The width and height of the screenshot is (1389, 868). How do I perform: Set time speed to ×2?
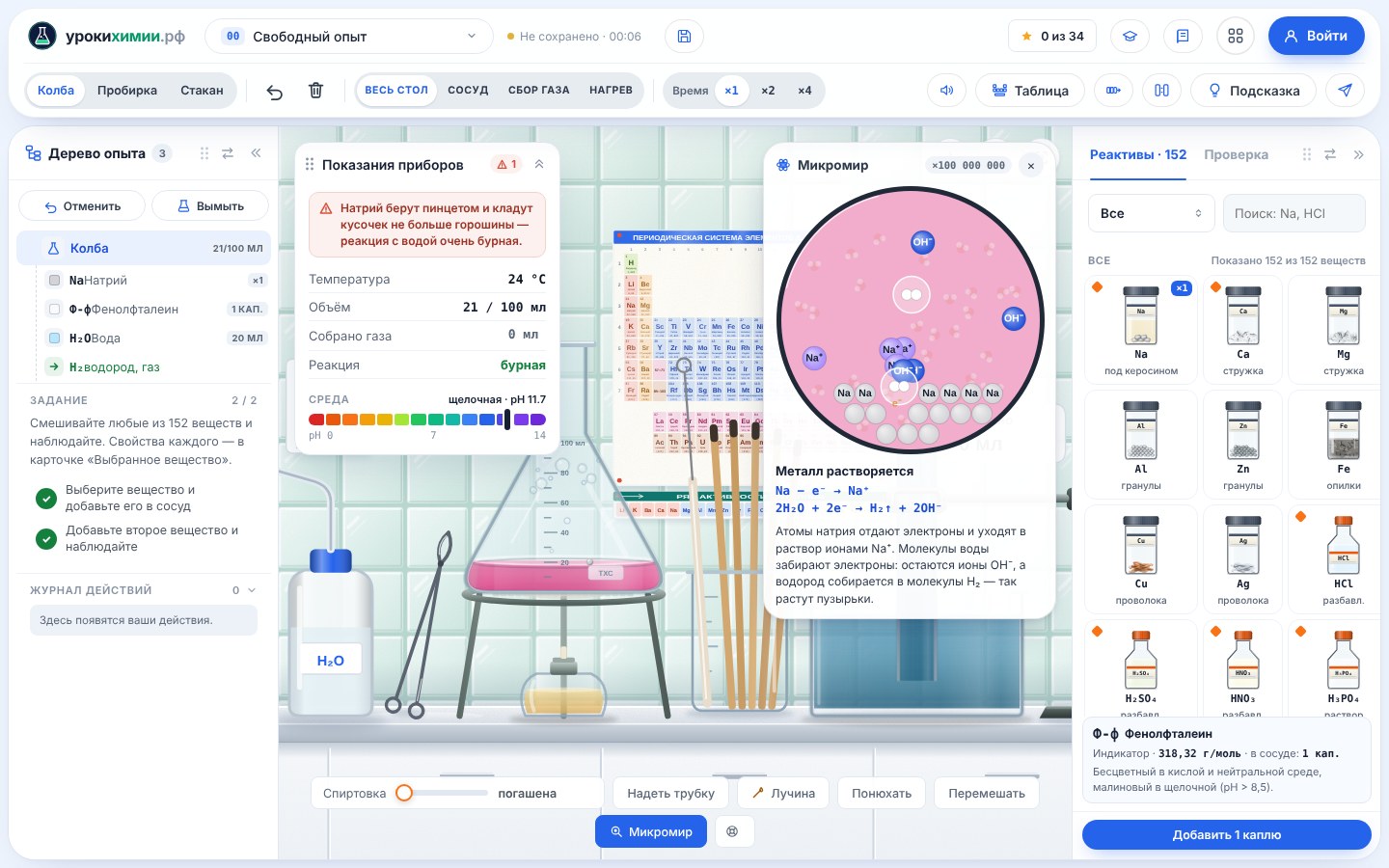coord(768,91)
